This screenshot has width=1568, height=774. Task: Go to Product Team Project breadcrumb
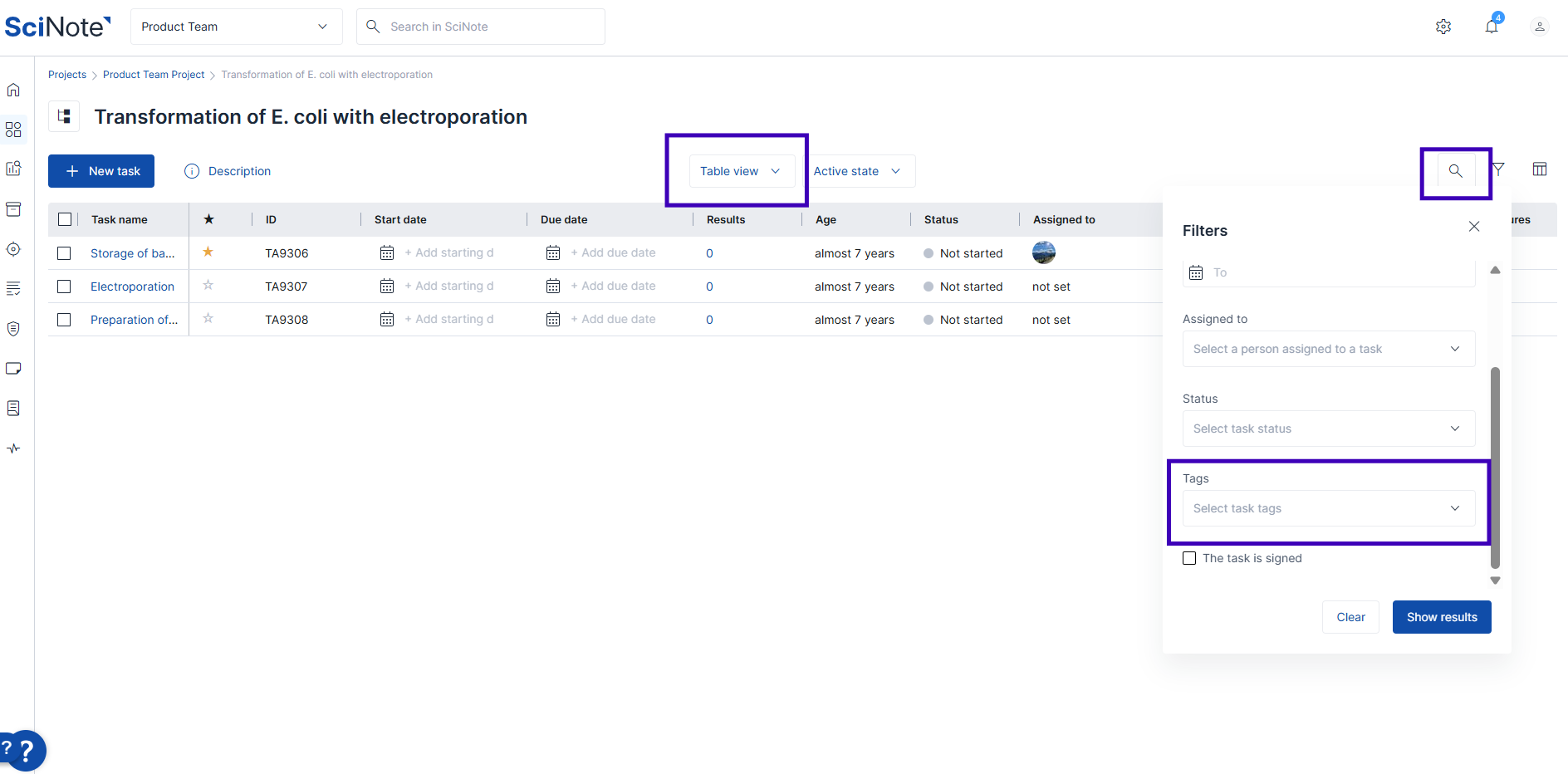coord(154,75)
